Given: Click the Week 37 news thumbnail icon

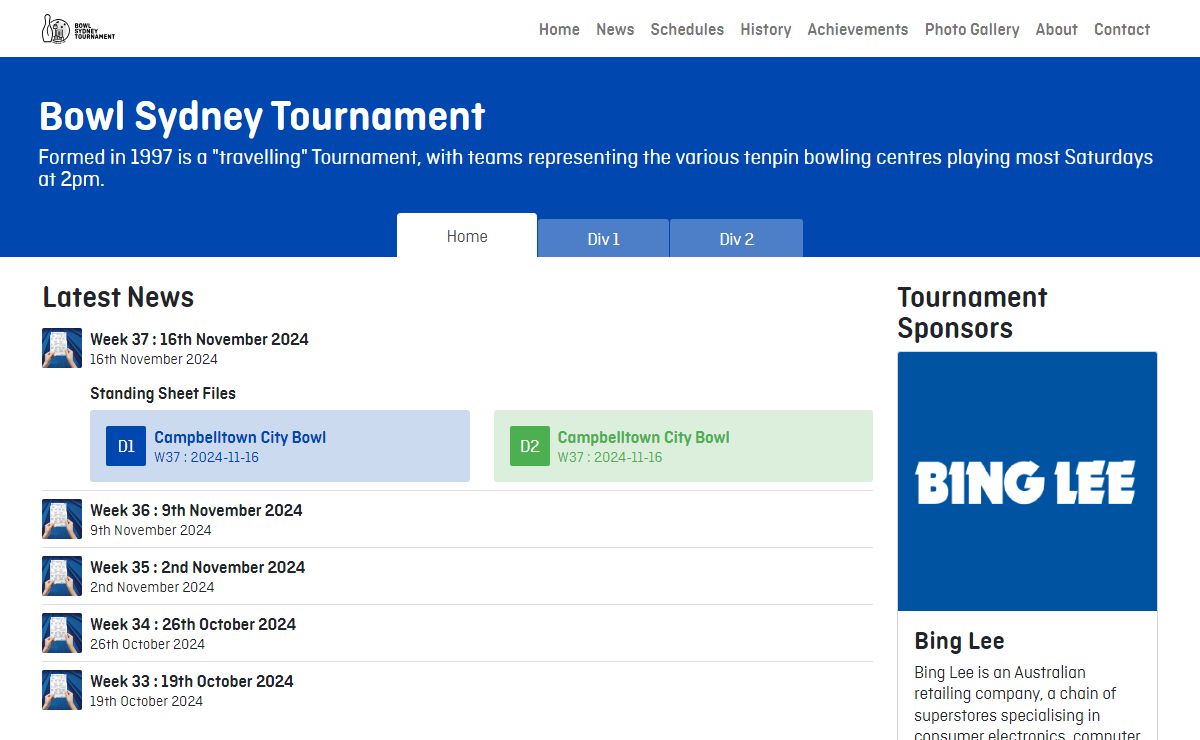Looking at the screenshot, I should [x=62, y=348].
